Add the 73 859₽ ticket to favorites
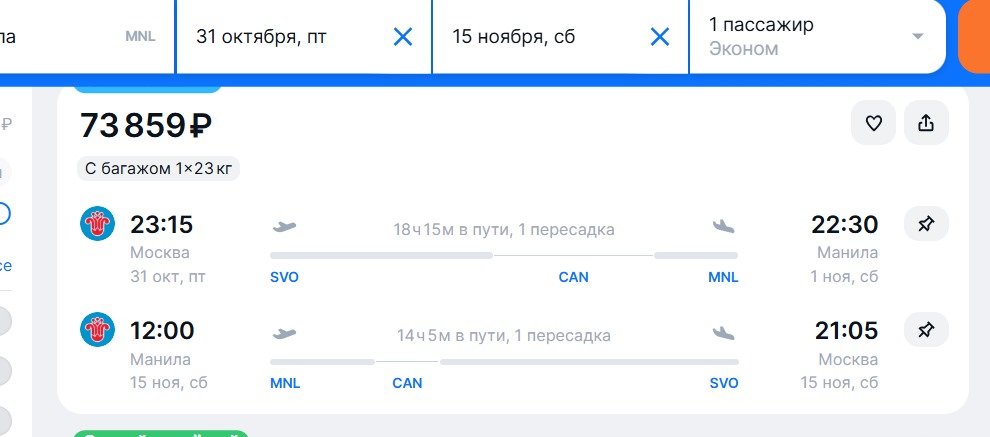 (873, 123)
